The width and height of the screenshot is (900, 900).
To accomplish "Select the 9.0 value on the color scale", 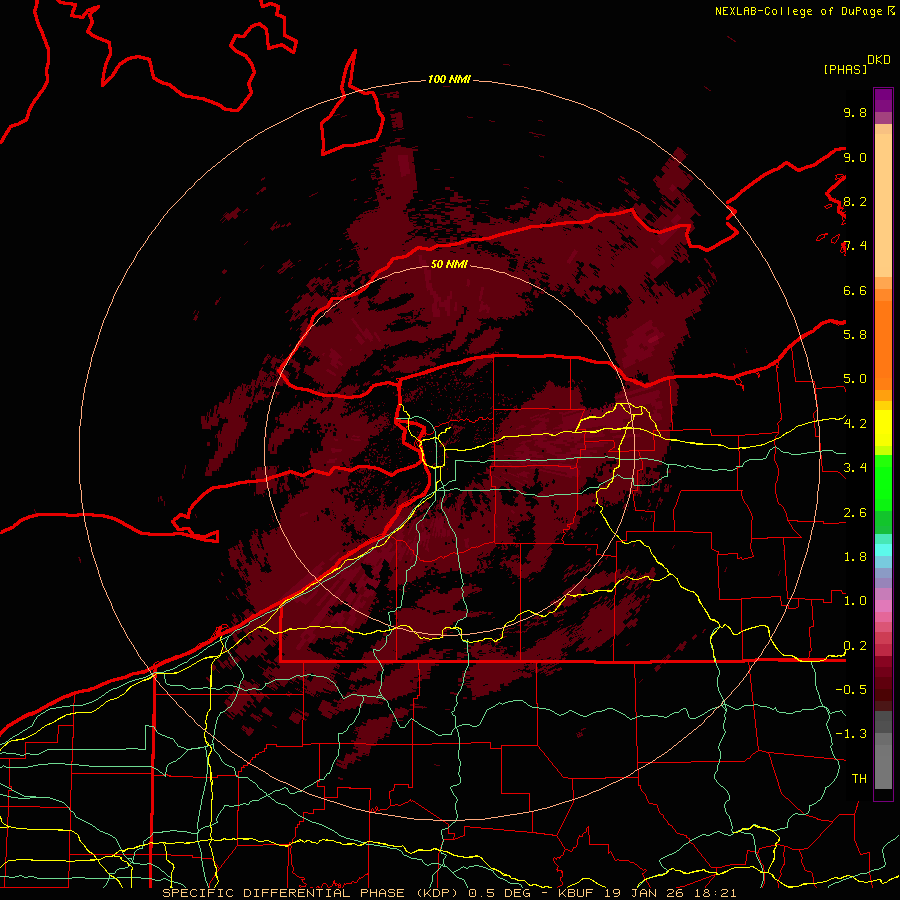I will 855,157.
